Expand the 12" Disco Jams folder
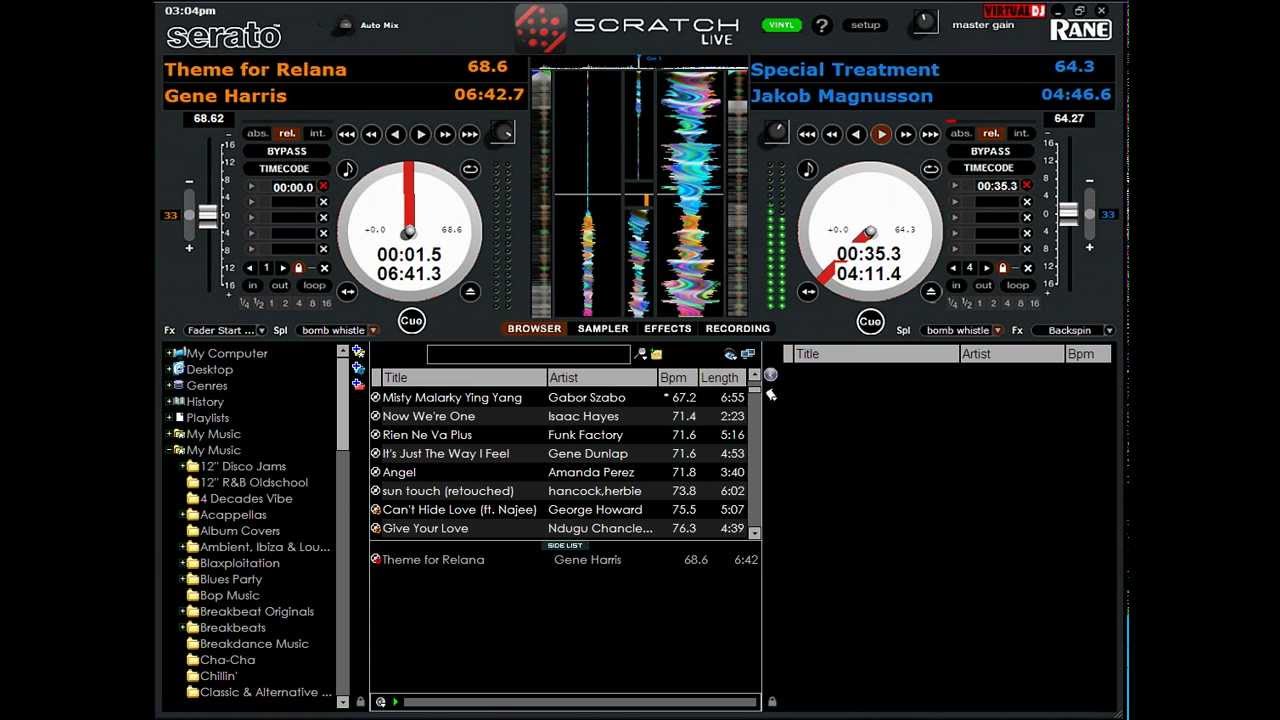This screenshot has height=720, width=1280. pyautogui.click(x=183, y=466)
